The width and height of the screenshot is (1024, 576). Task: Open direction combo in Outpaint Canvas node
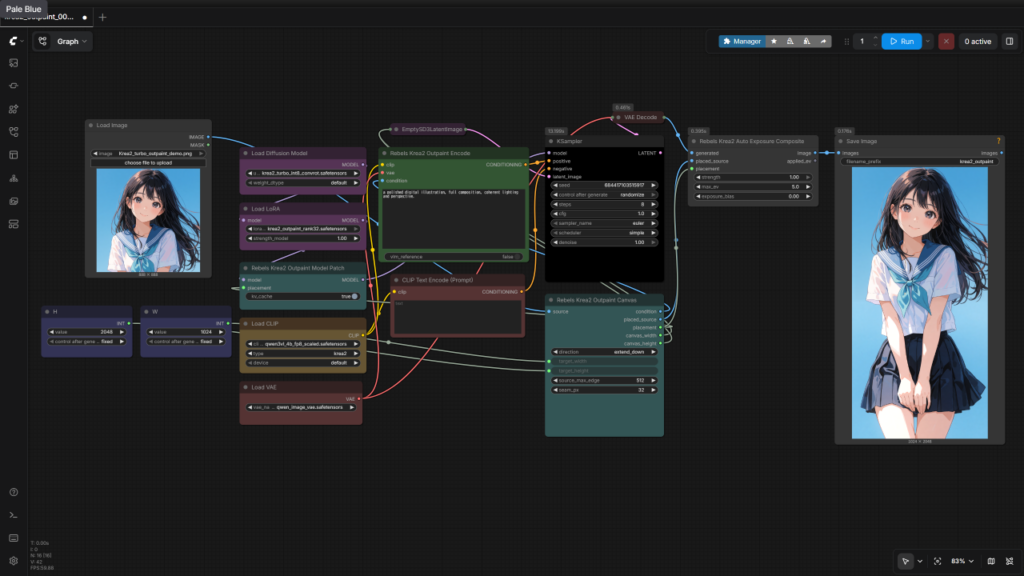603,352
